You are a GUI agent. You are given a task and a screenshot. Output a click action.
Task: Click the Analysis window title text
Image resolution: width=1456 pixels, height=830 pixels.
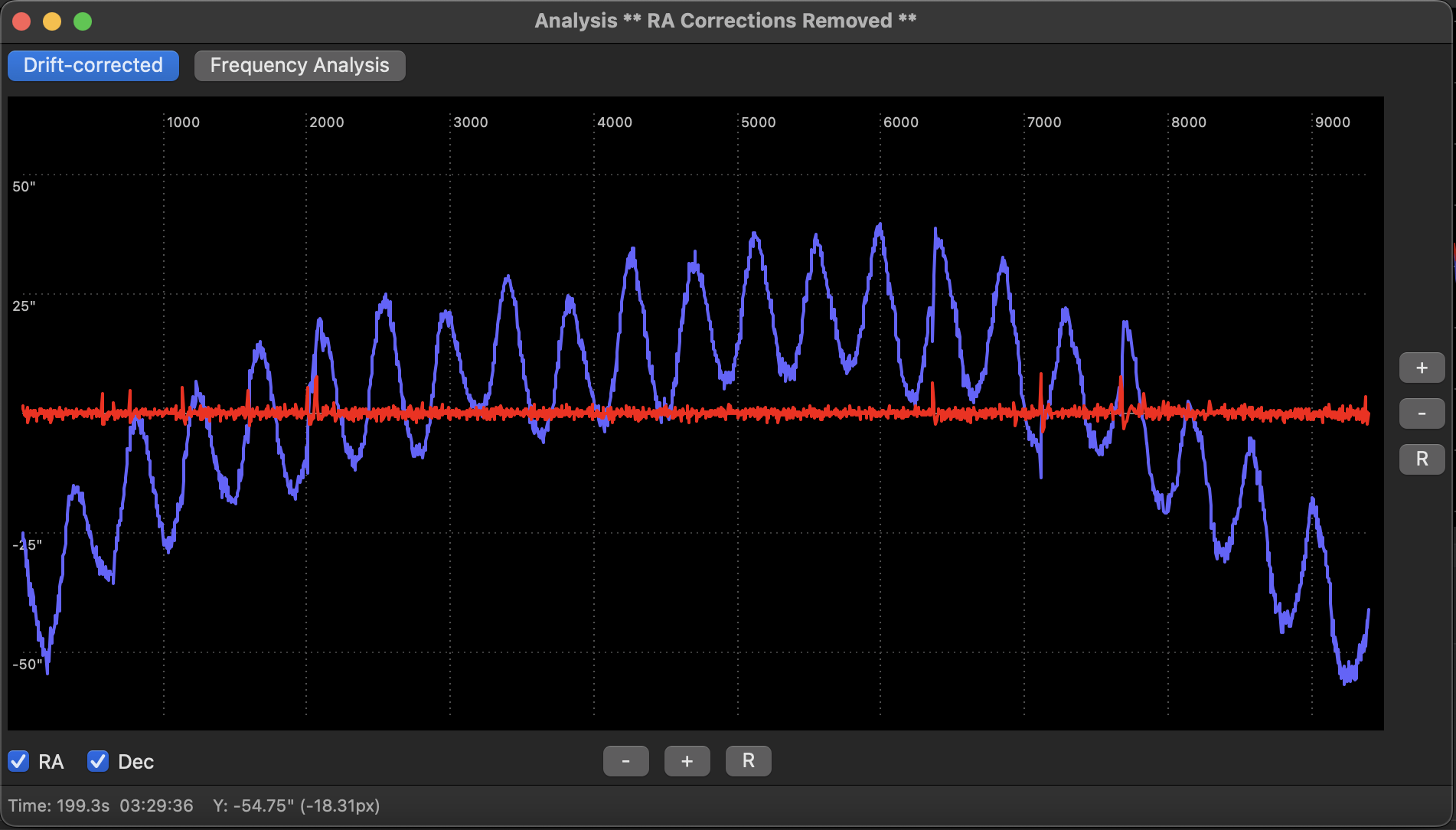[x=725, y=21]
